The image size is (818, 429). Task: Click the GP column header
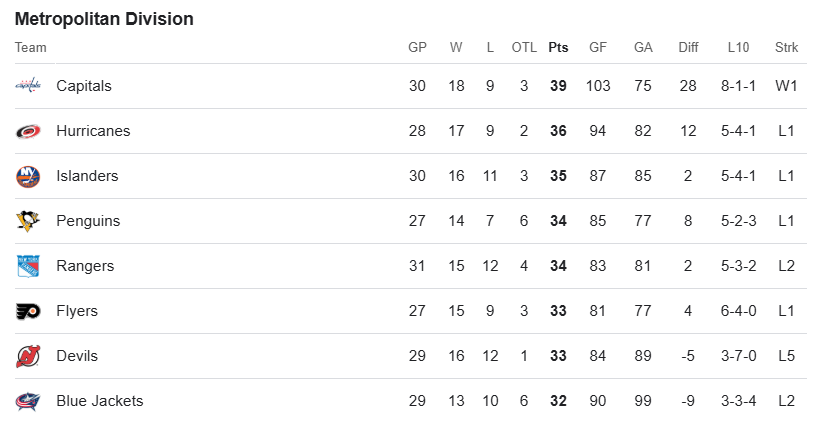click(417, 47)
